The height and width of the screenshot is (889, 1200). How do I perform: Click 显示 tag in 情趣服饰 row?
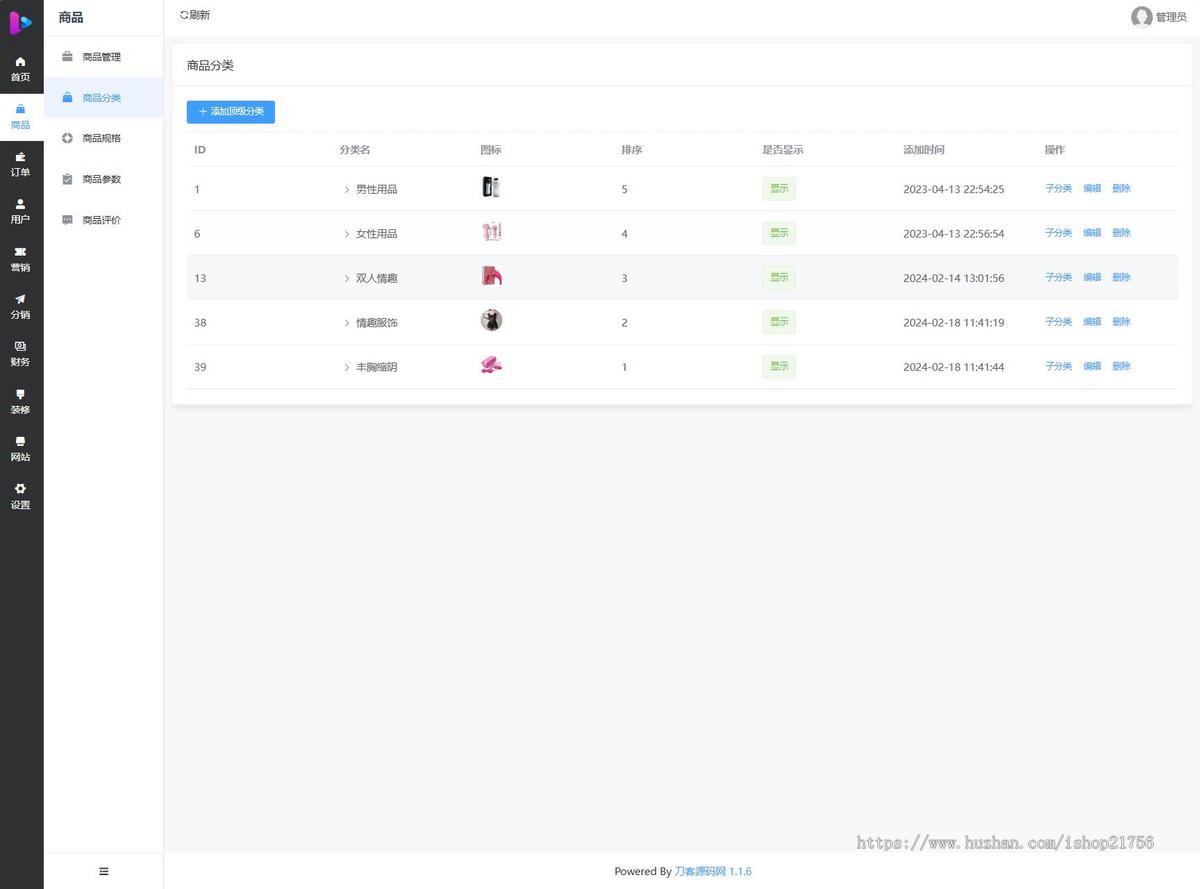[x=779, y=322]
